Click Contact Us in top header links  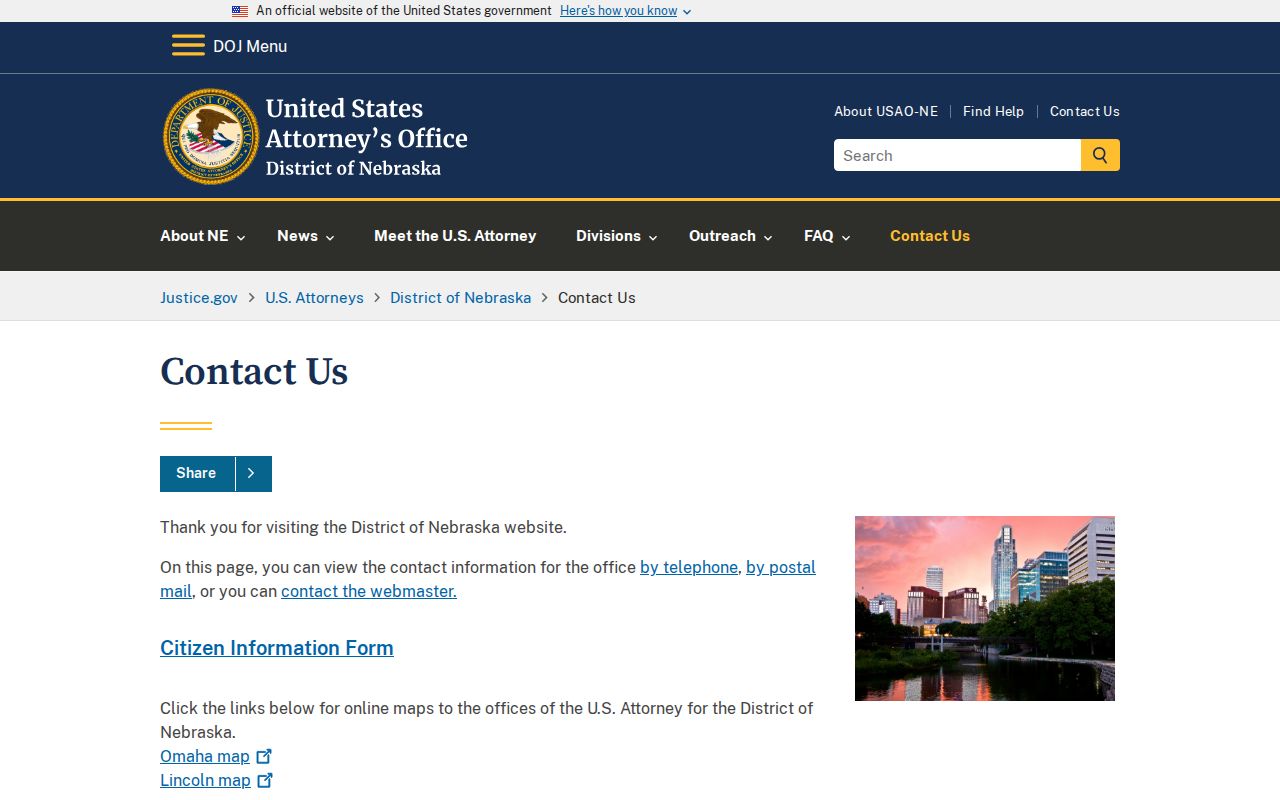1085,111
